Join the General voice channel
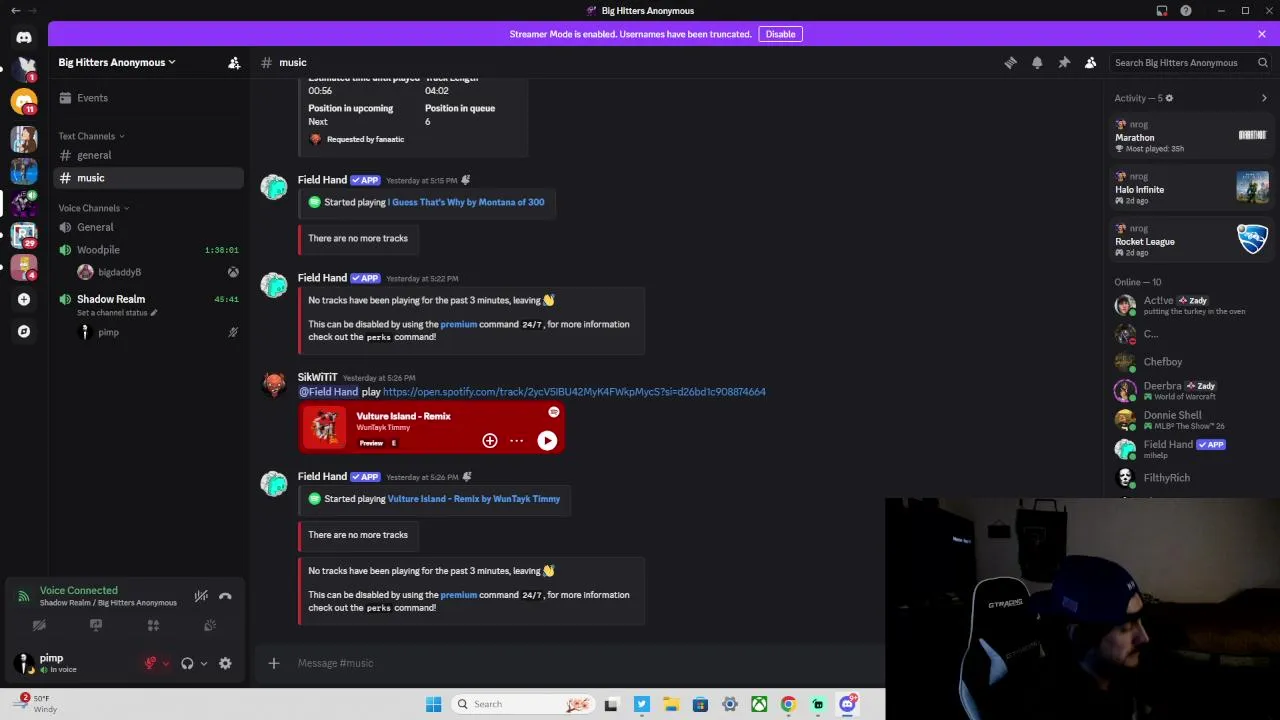1280x720 pixels. click(147, 227)
